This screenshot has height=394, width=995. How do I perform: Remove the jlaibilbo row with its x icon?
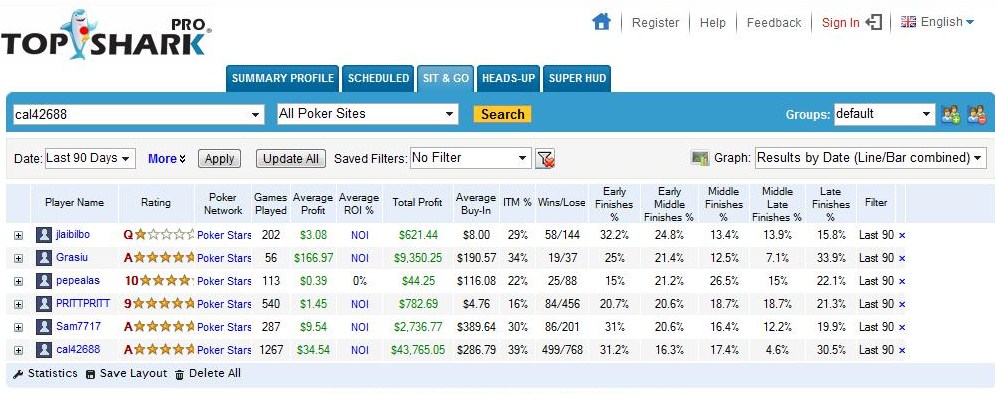coord(902,235)
